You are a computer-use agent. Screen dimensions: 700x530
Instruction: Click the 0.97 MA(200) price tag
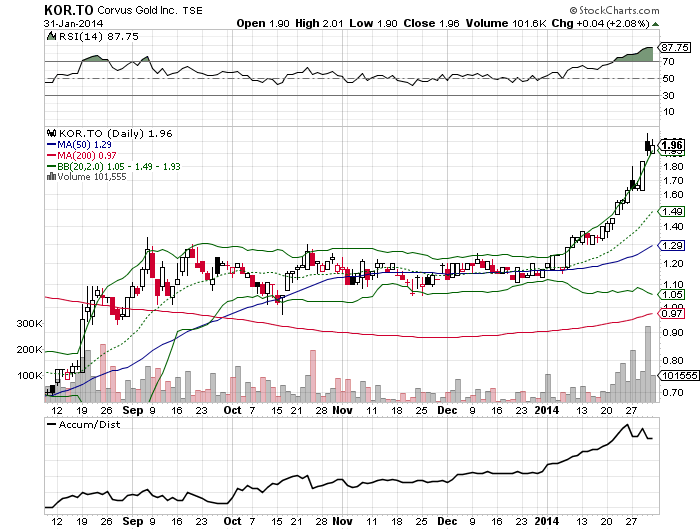point(672,313)
